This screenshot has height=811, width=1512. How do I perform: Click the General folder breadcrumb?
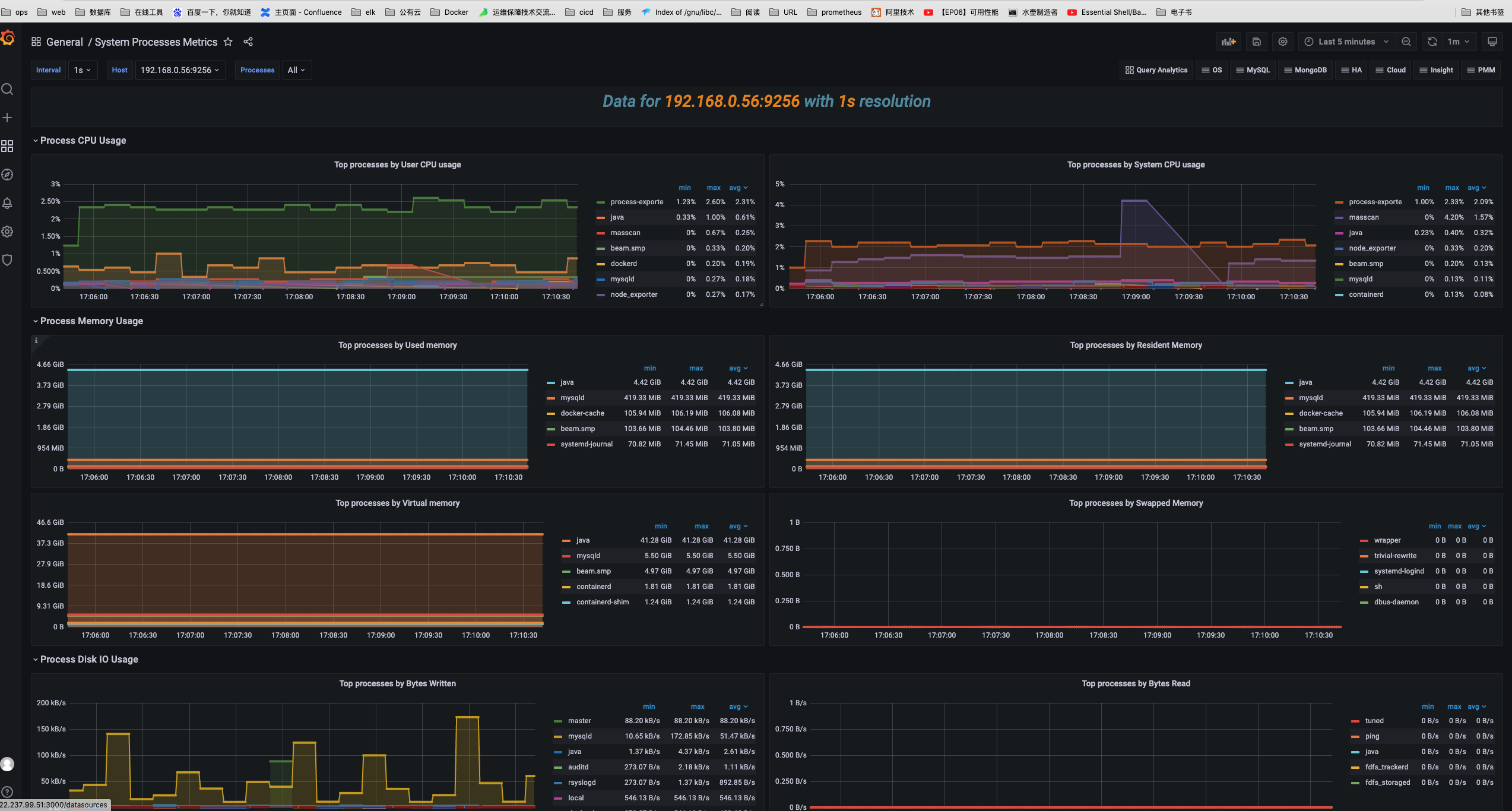pyautogui.click(x=65, y=42)
